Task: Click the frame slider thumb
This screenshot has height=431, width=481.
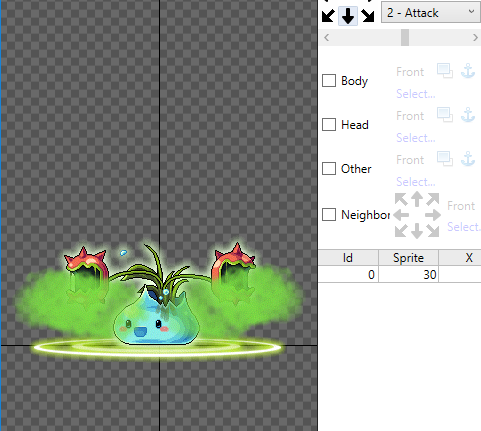Action: [x=405, y=37]
